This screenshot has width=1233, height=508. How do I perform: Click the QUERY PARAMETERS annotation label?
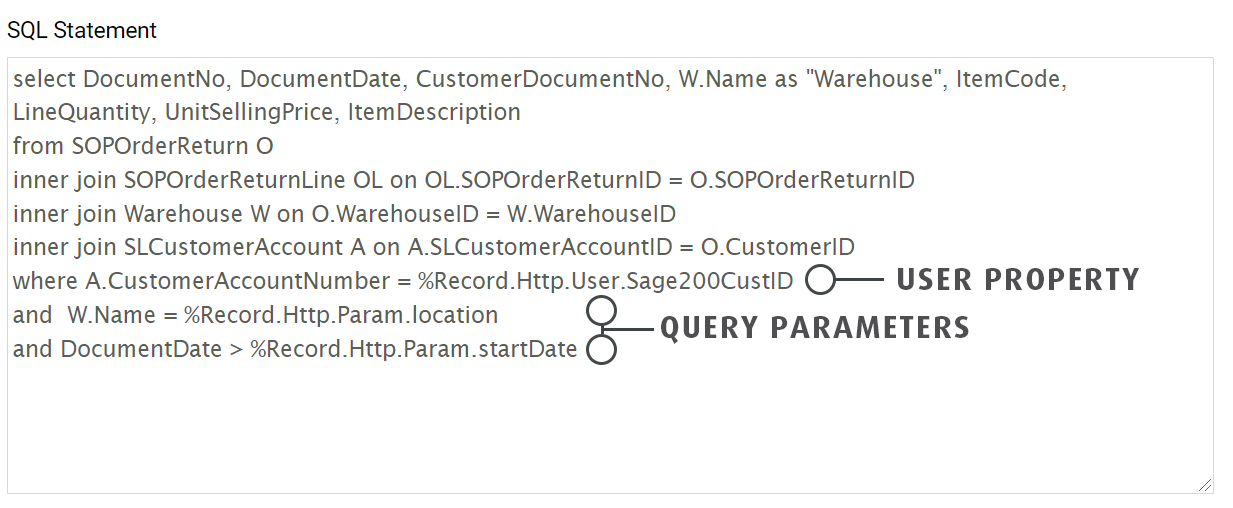[814, 328]
